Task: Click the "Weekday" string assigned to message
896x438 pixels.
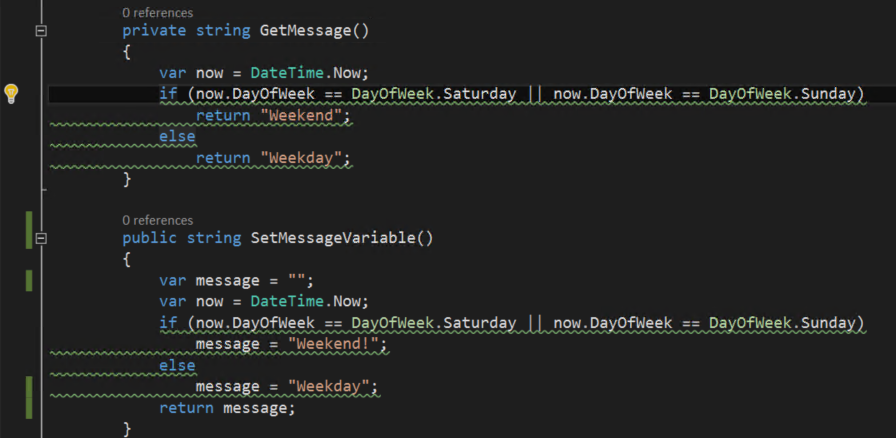Action: pyautogui.click(x=331, y=386)
